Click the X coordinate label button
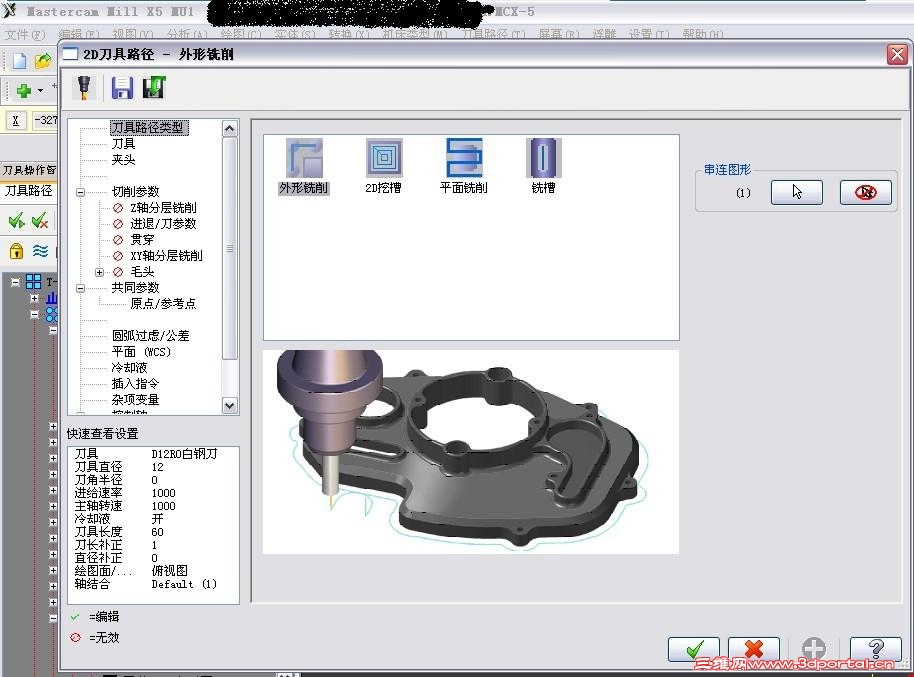914x677 pixels. pos(16,121)
